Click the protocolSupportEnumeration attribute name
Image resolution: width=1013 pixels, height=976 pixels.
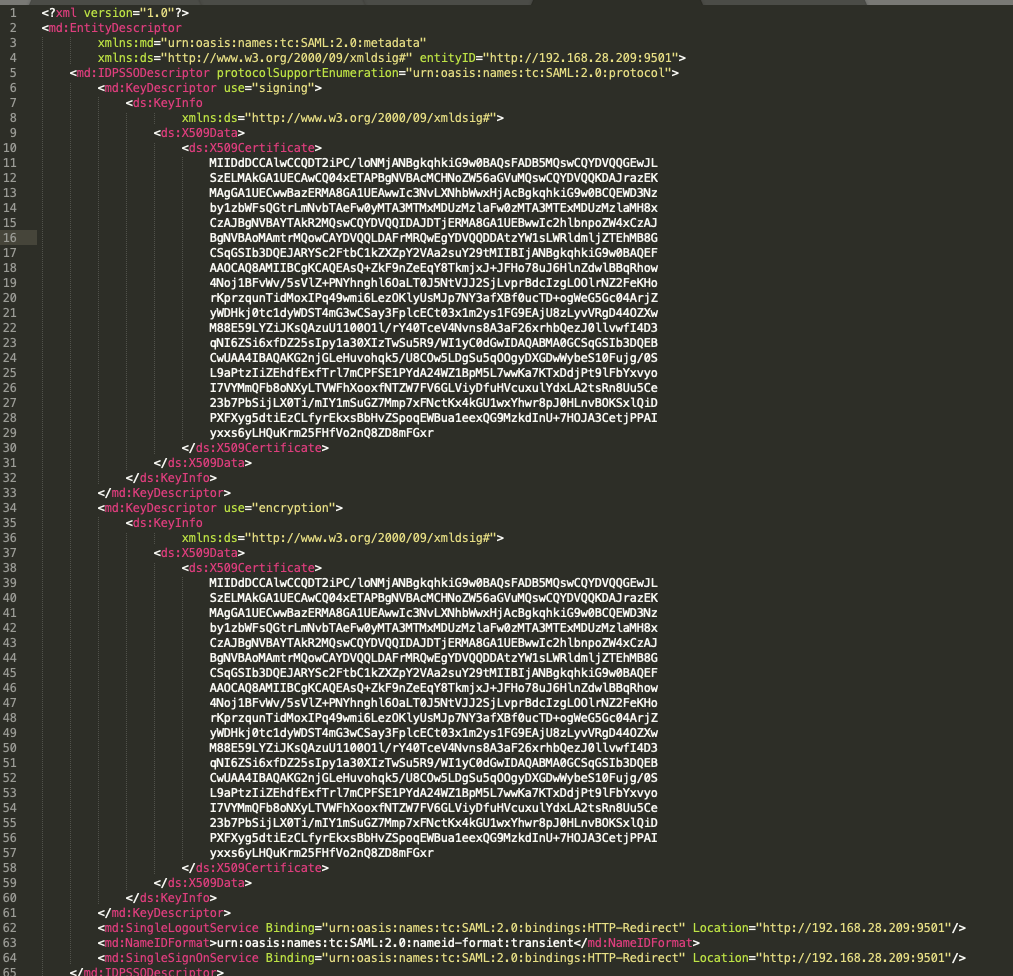tap(307, 72)
